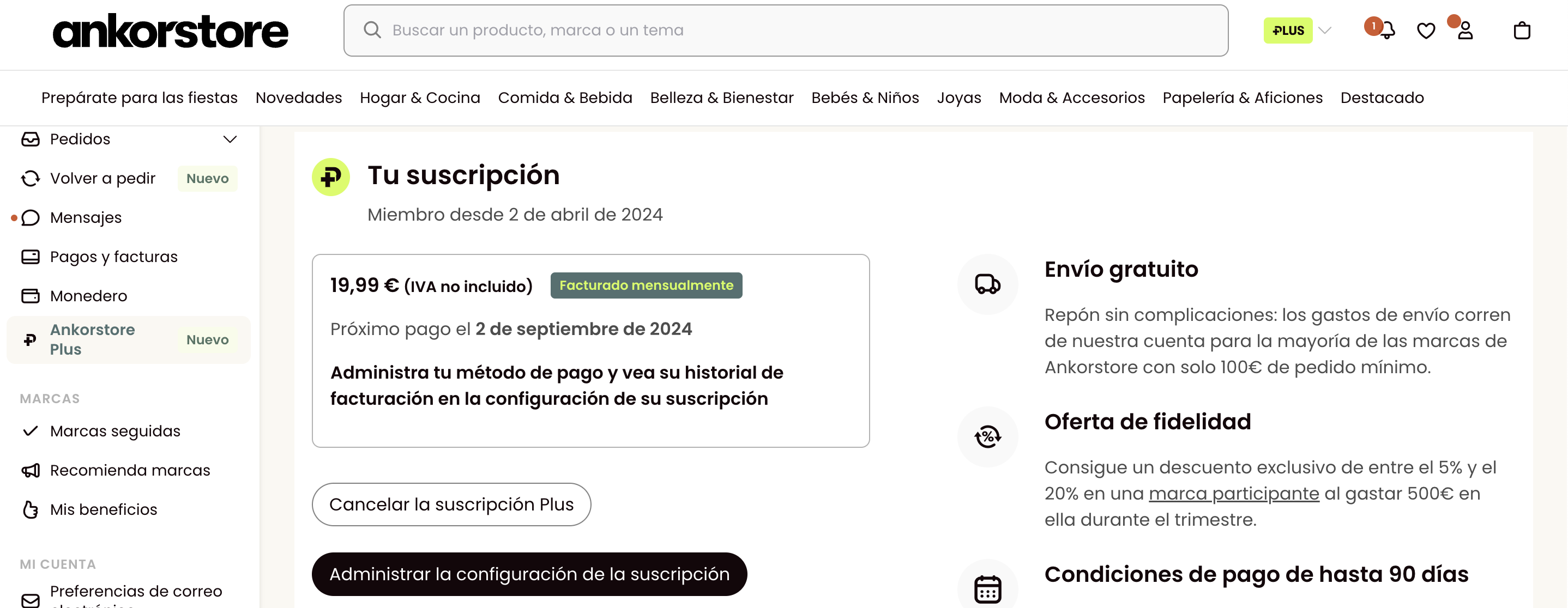Click the Oferta de fidelidad heading
The height and width of the screenshot is (608, 1568).
tap(1148, 421)
